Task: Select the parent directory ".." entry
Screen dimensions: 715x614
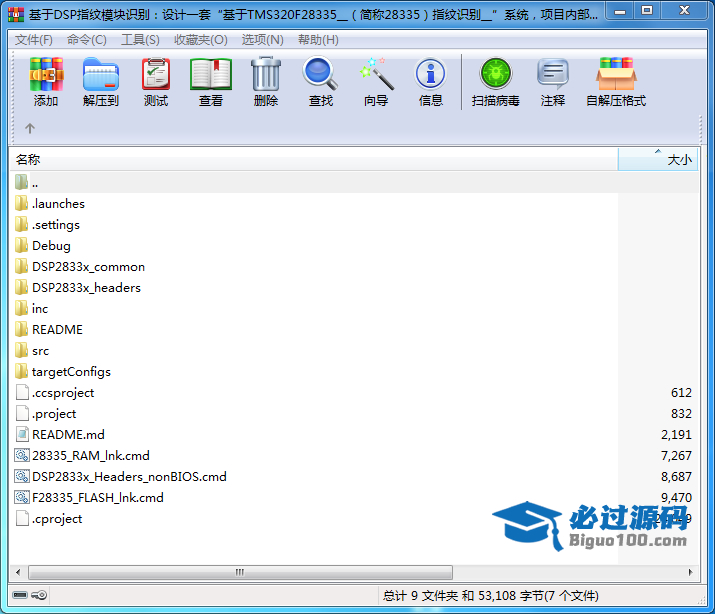Action: coord(35,183)
